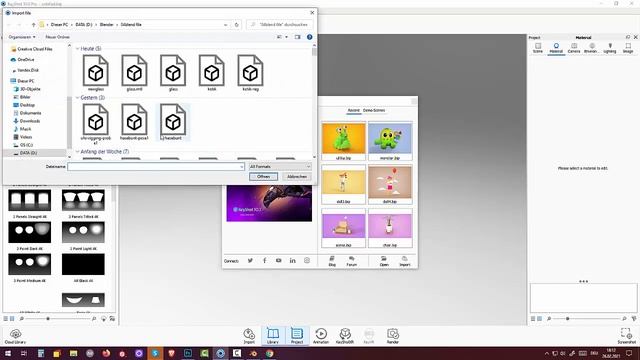The image size is (640, 360).
Task: Launch KeyShotXR from the bottom toolbar
Action: (345, 336)
